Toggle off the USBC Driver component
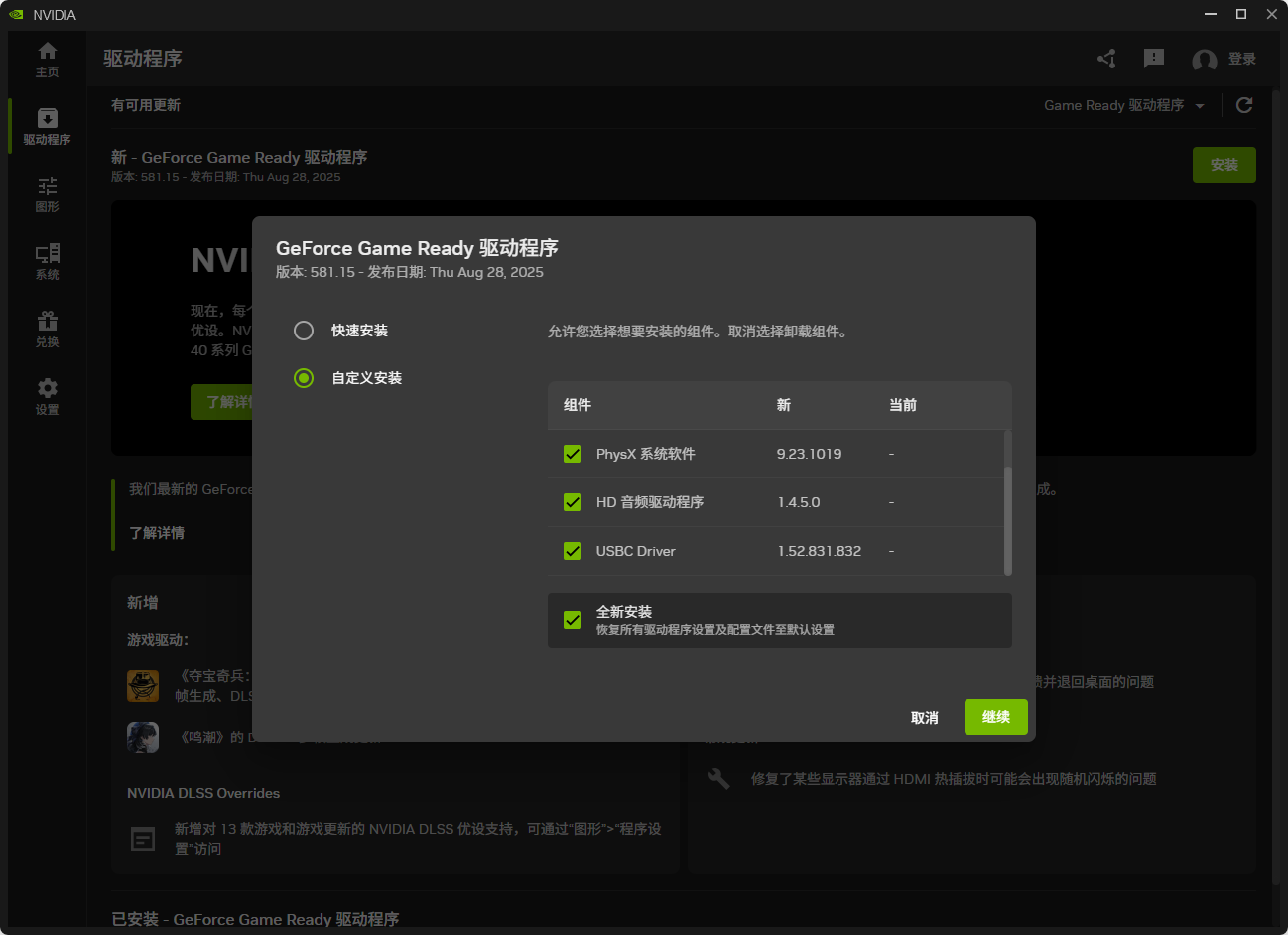The image size is (1288, 935). click(573, 551)
